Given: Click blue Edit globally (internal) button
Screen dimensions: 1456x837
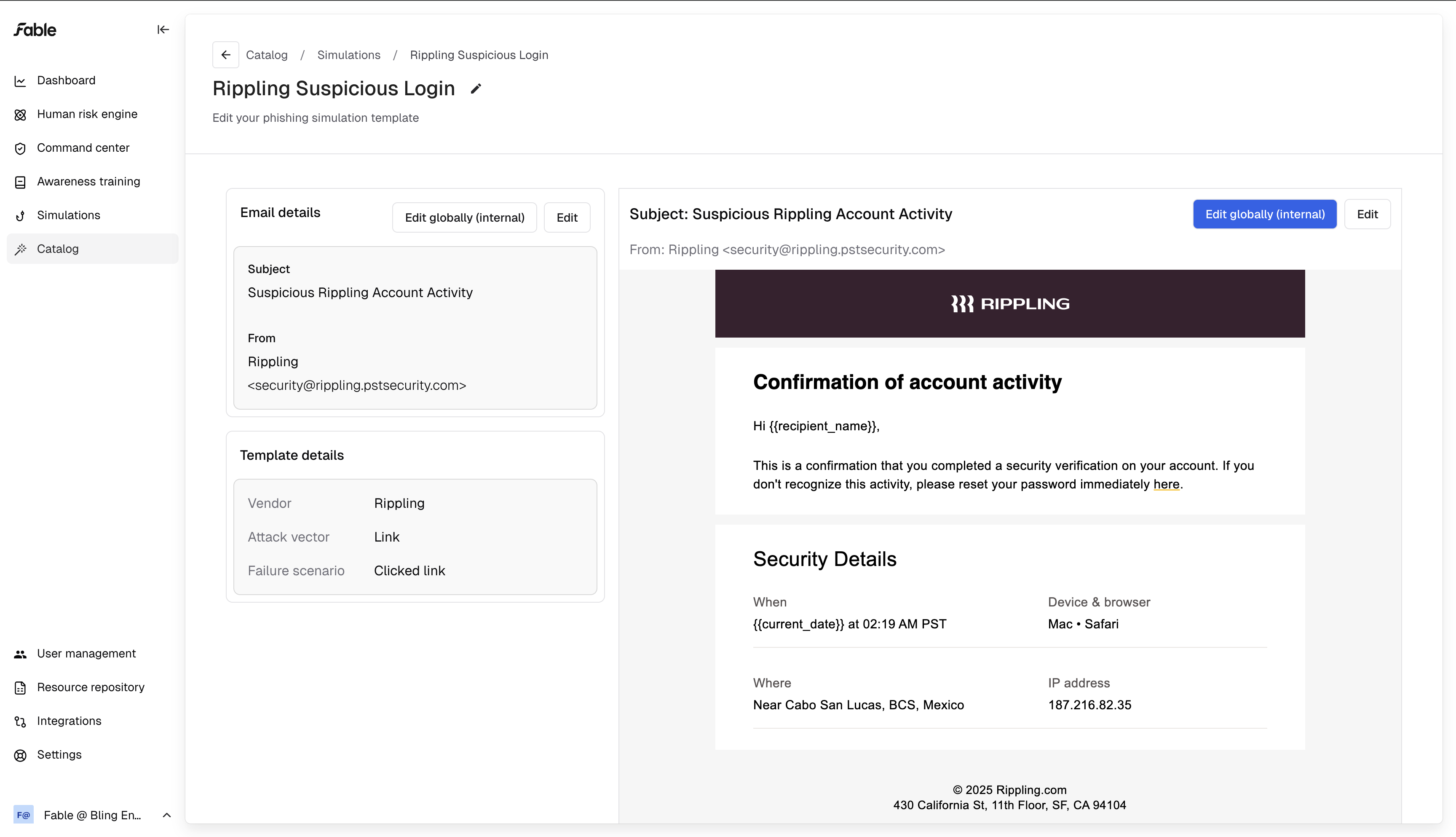Looking at the screenshot, I should (1265, 214).
